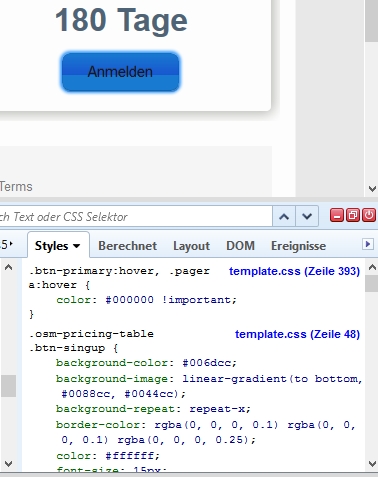Image resolution: width=378 pixels, height=477 pixels.
Task: Switch to the Layout tab
Action: pos(191,246)
